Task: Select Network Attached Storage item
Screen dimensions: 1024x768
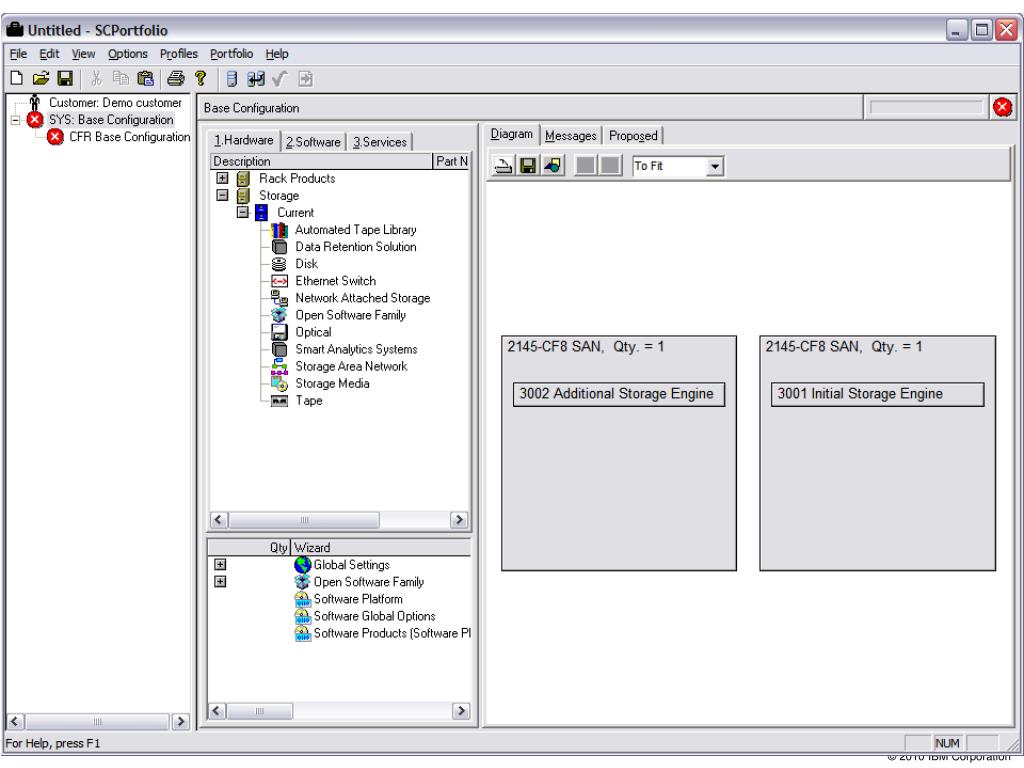Action: tap(362, 298)
